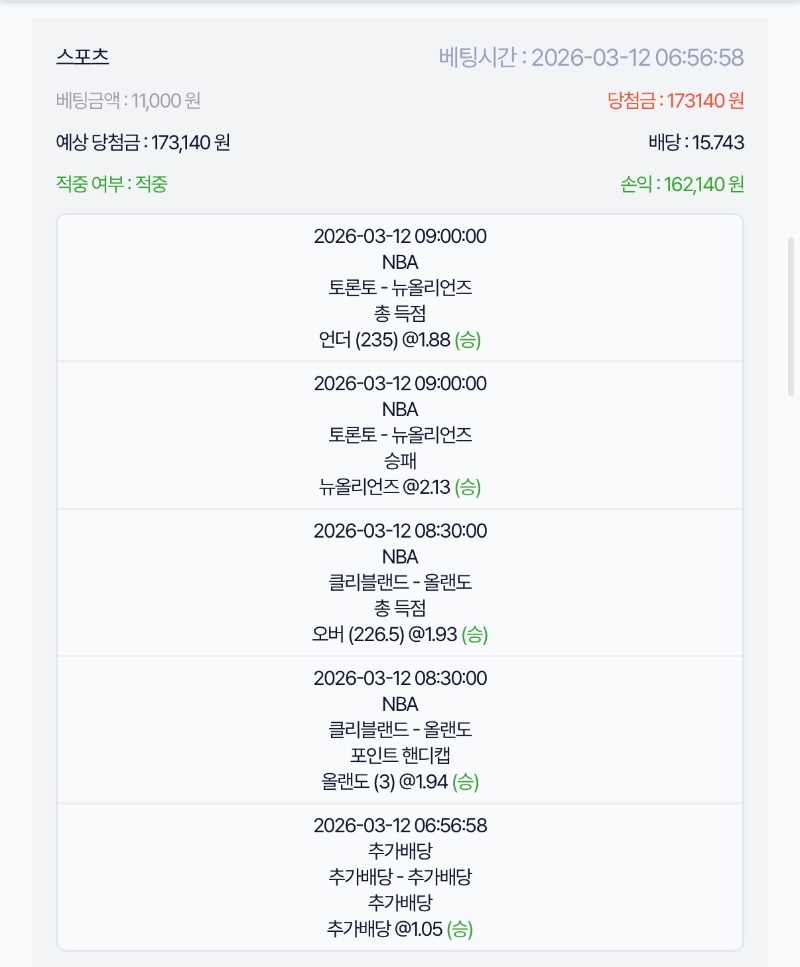Select the 올랜도 (3) @1.94 handicap row
This screenshot has height=967, width=800.
coord(399,781)
